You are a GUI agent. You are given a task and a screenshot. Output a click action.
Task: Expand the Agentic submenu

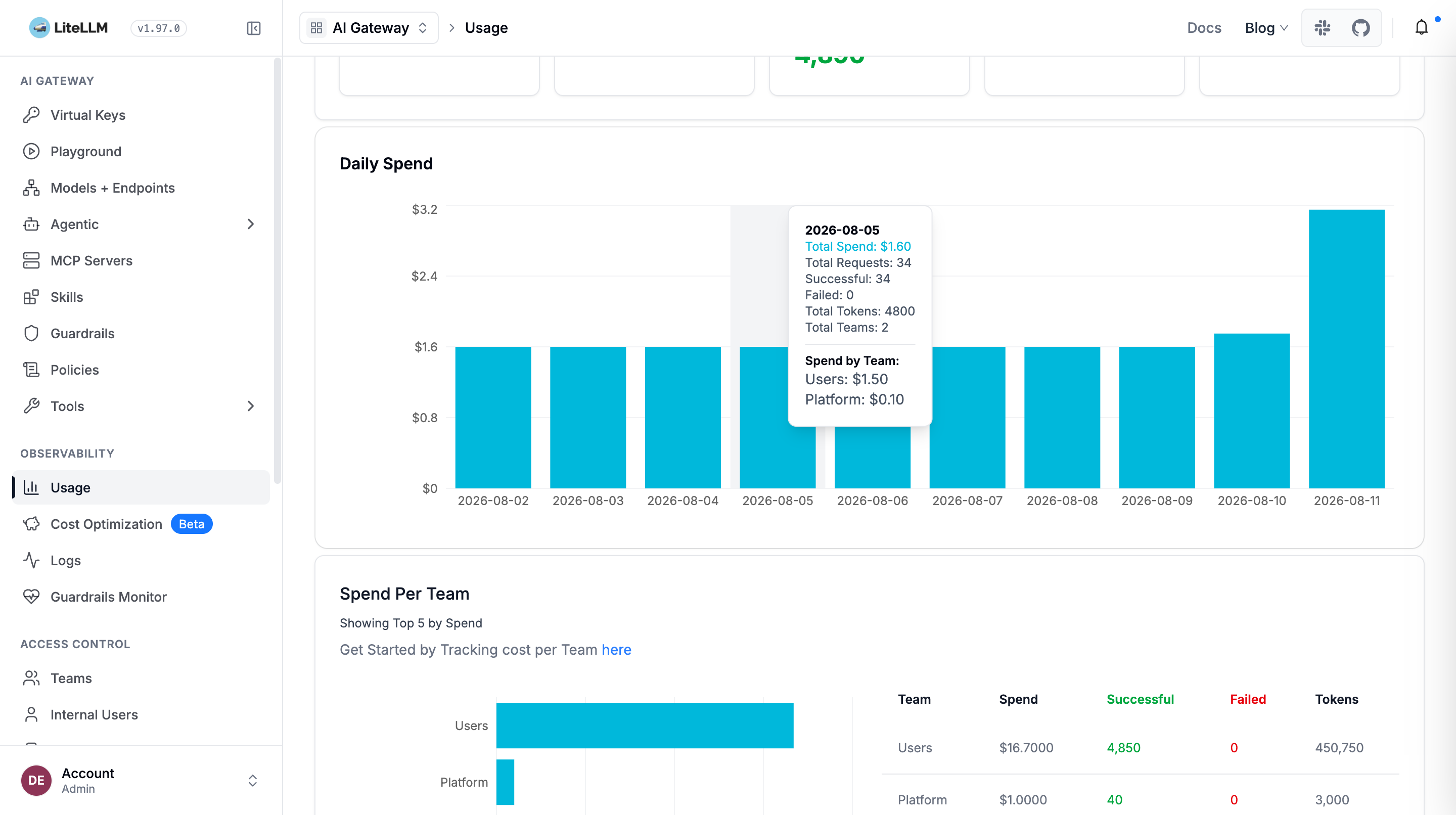[x=251, y=224]
